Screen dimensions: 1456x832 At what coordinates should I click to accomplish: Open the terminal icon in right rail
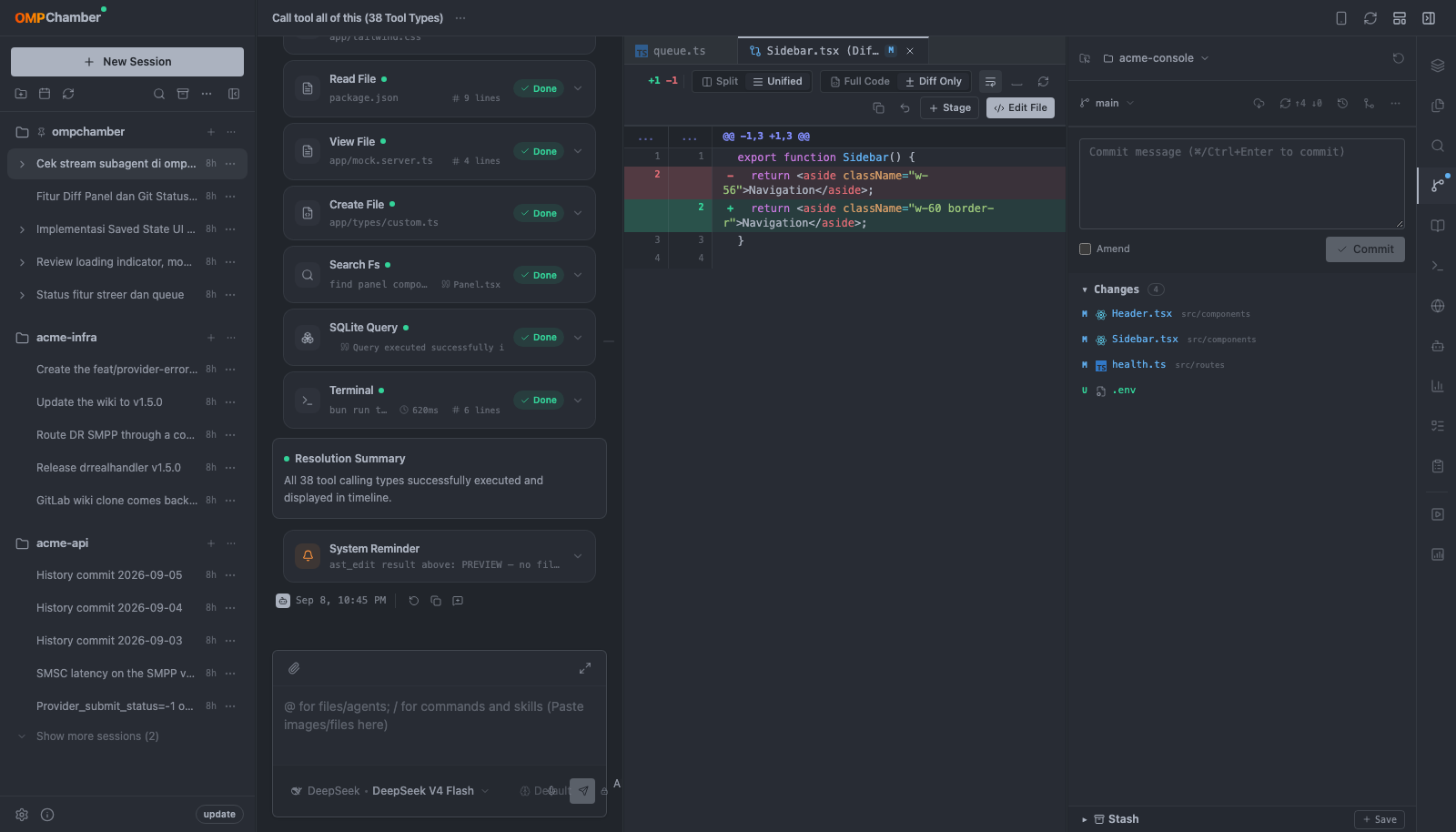click(x=1438, y=266)
